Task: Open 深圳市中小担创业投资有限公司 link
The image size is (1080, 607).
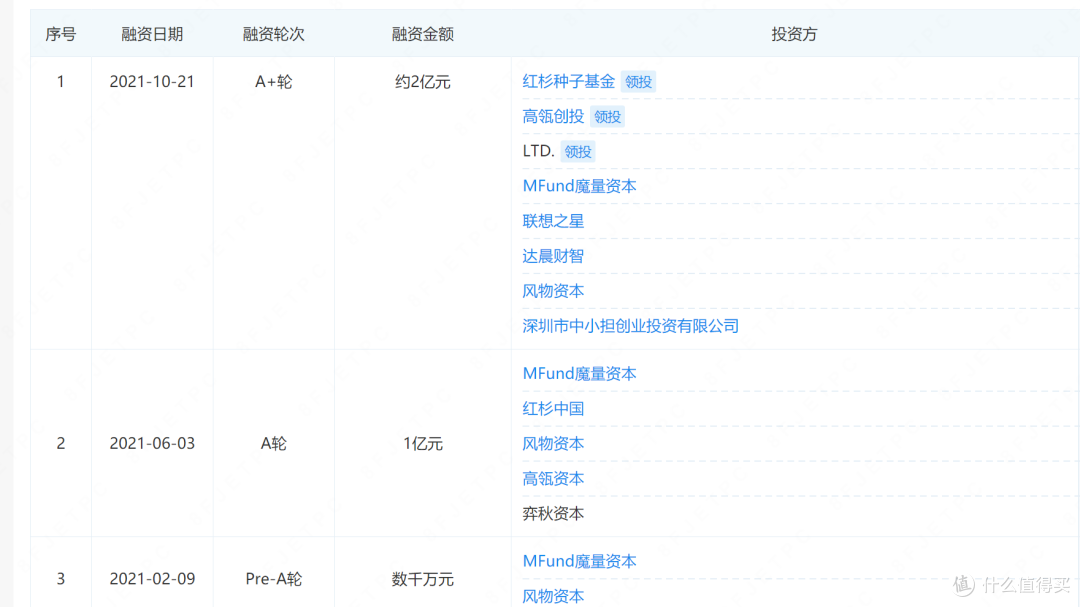Action: pyautogui.click(x=630, y=326)
